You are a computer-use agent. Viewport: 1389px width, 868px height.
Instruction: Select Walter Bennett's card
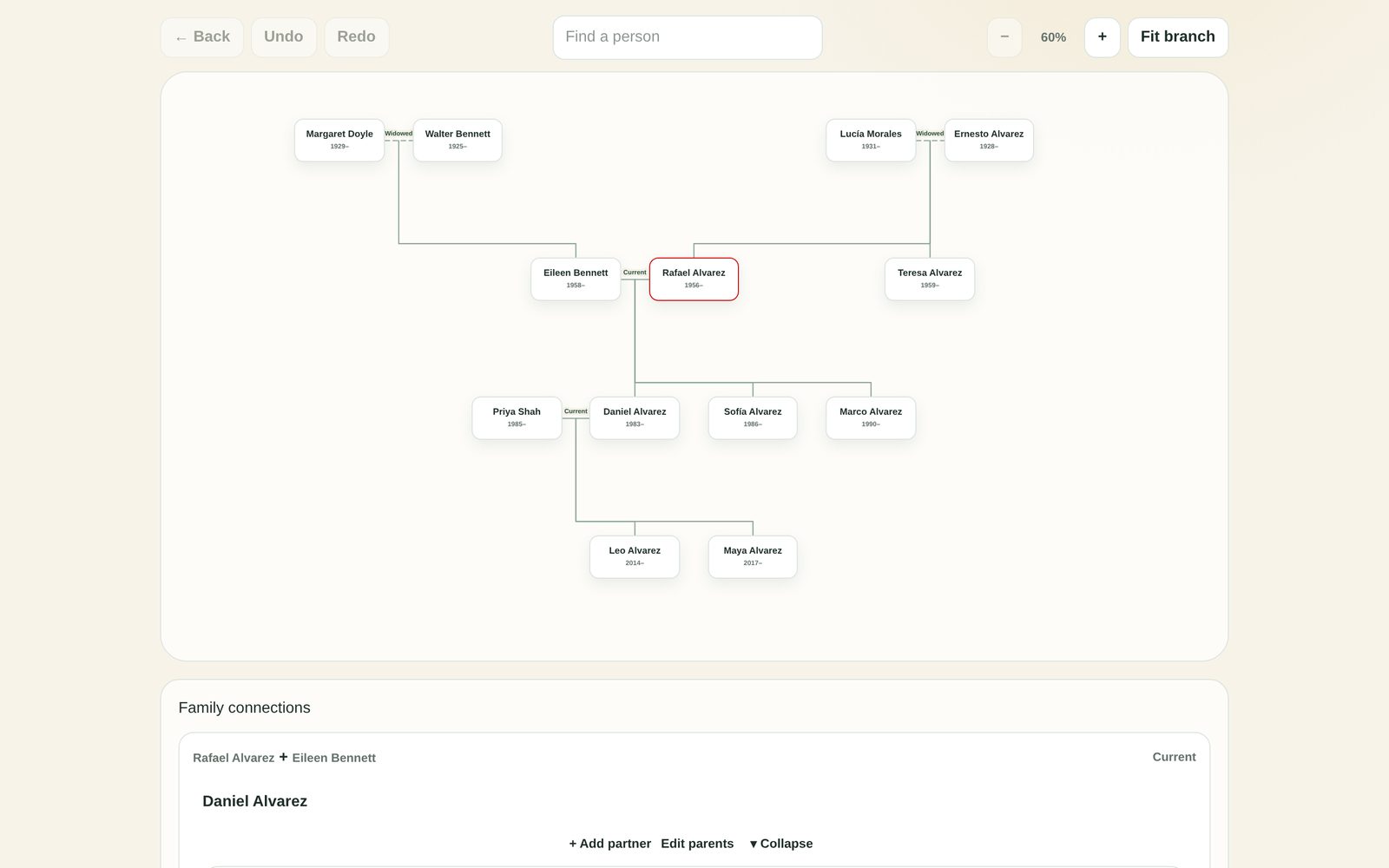(458, 140)
